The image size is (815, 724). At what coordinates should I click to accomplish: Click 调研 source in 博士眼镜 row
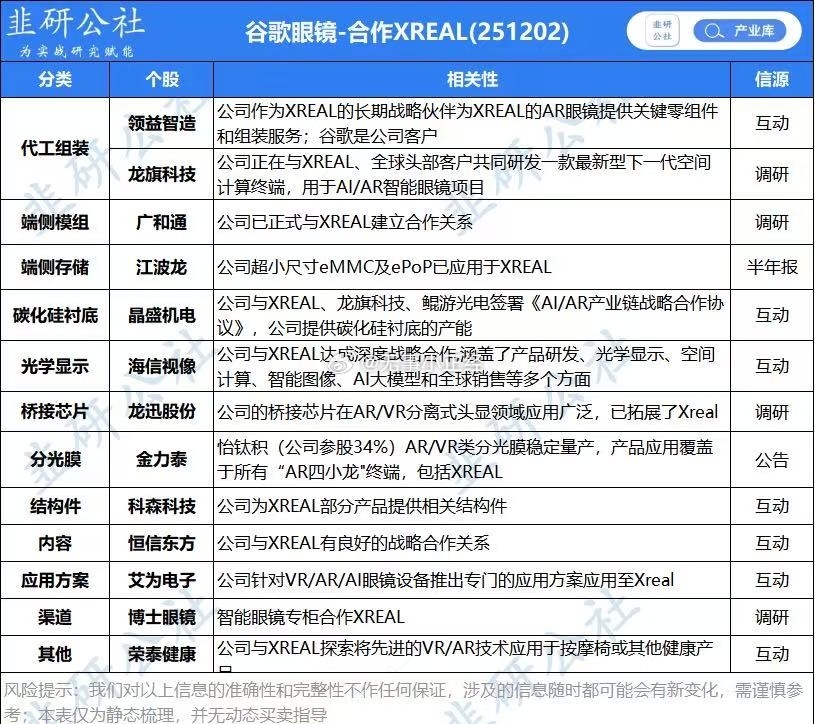point(772,617)
